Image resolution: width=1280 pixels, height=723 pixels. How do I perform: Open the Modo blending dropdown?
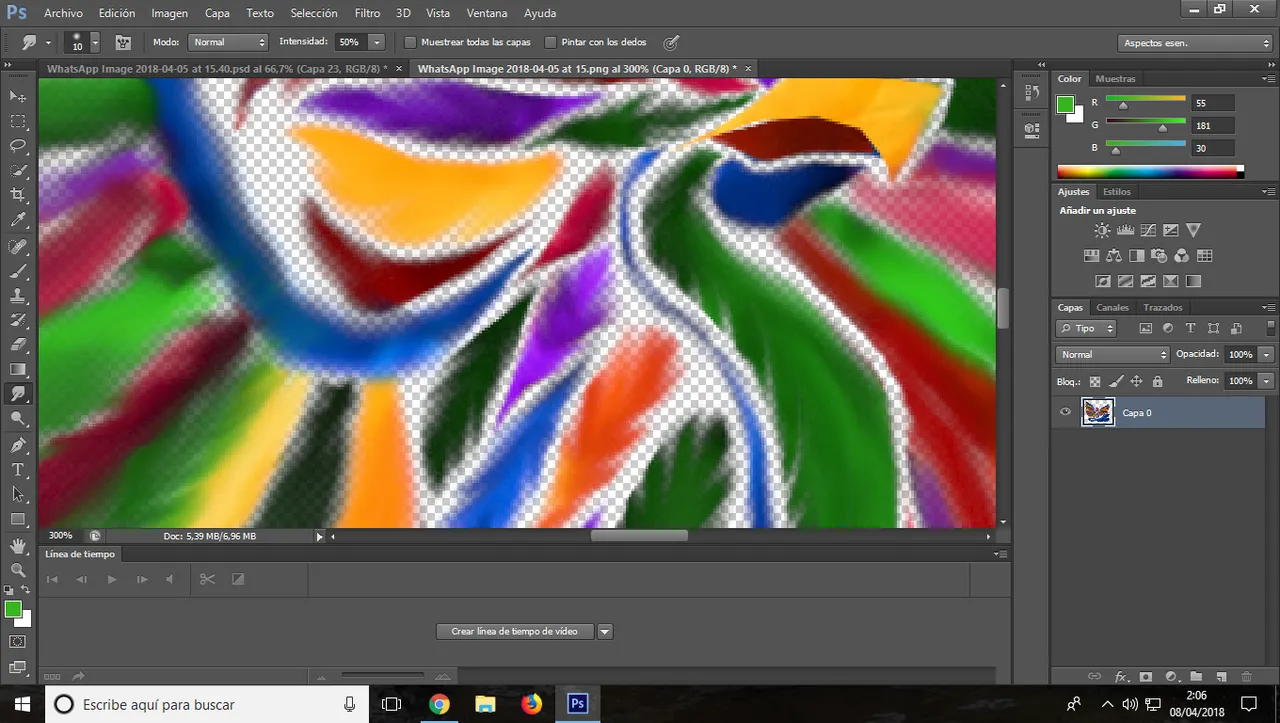click(x=229, y=43)
